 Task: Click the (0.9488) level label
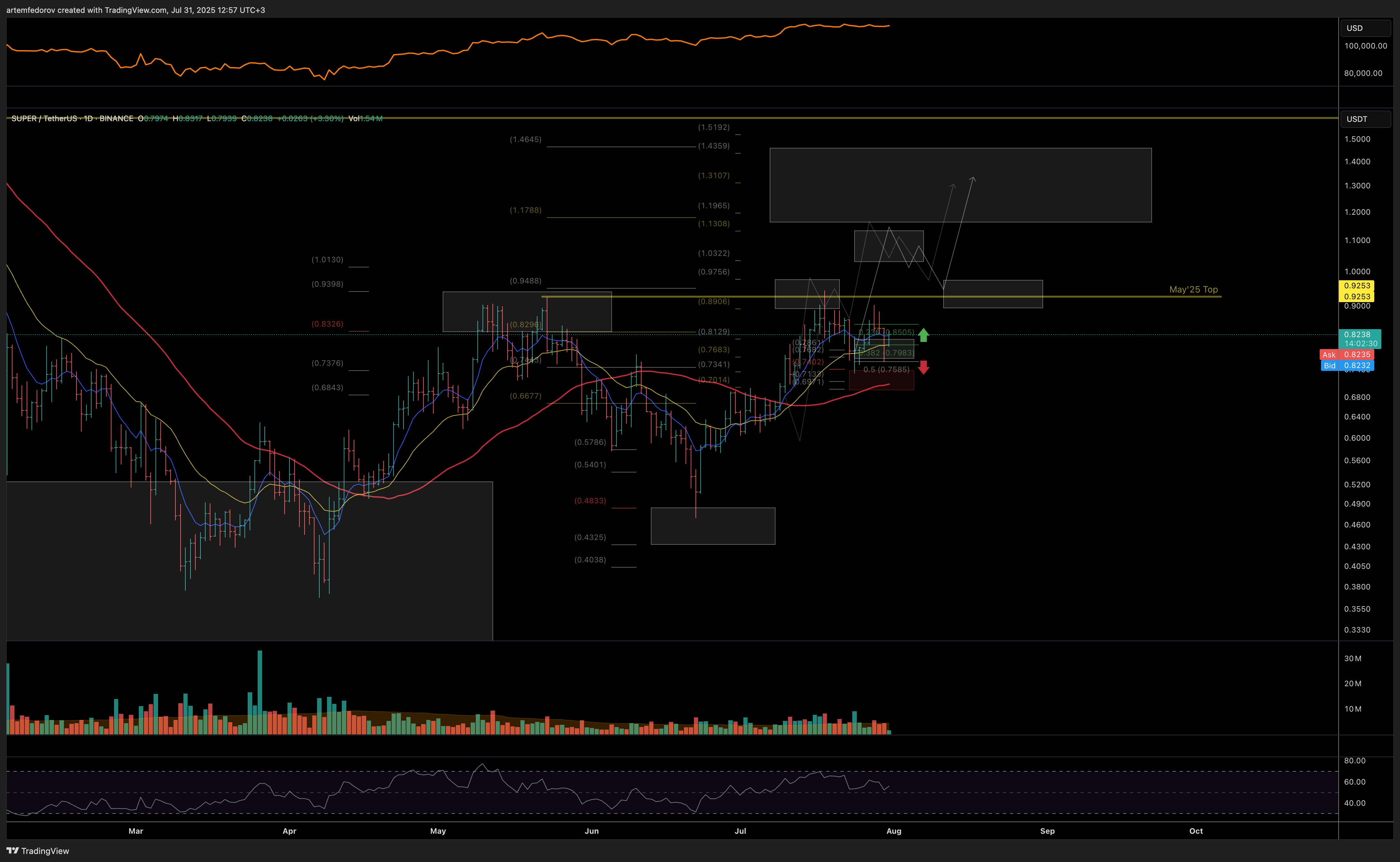click(525, 281)
